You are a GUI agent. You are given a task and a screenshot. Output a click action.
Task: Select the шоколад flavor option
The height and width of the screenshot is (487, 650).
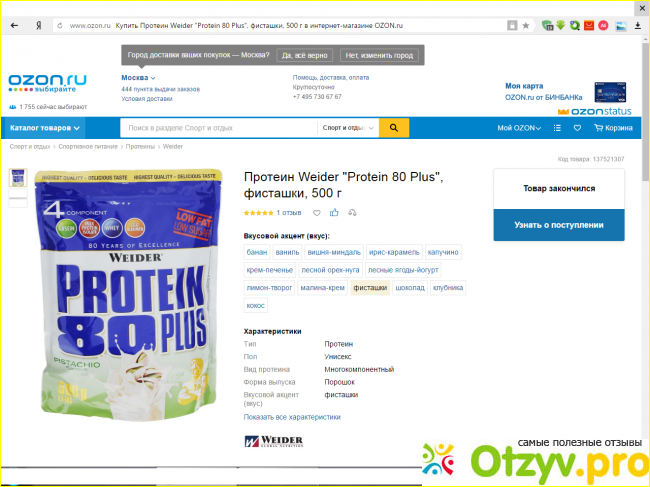[x=410, y=288]
